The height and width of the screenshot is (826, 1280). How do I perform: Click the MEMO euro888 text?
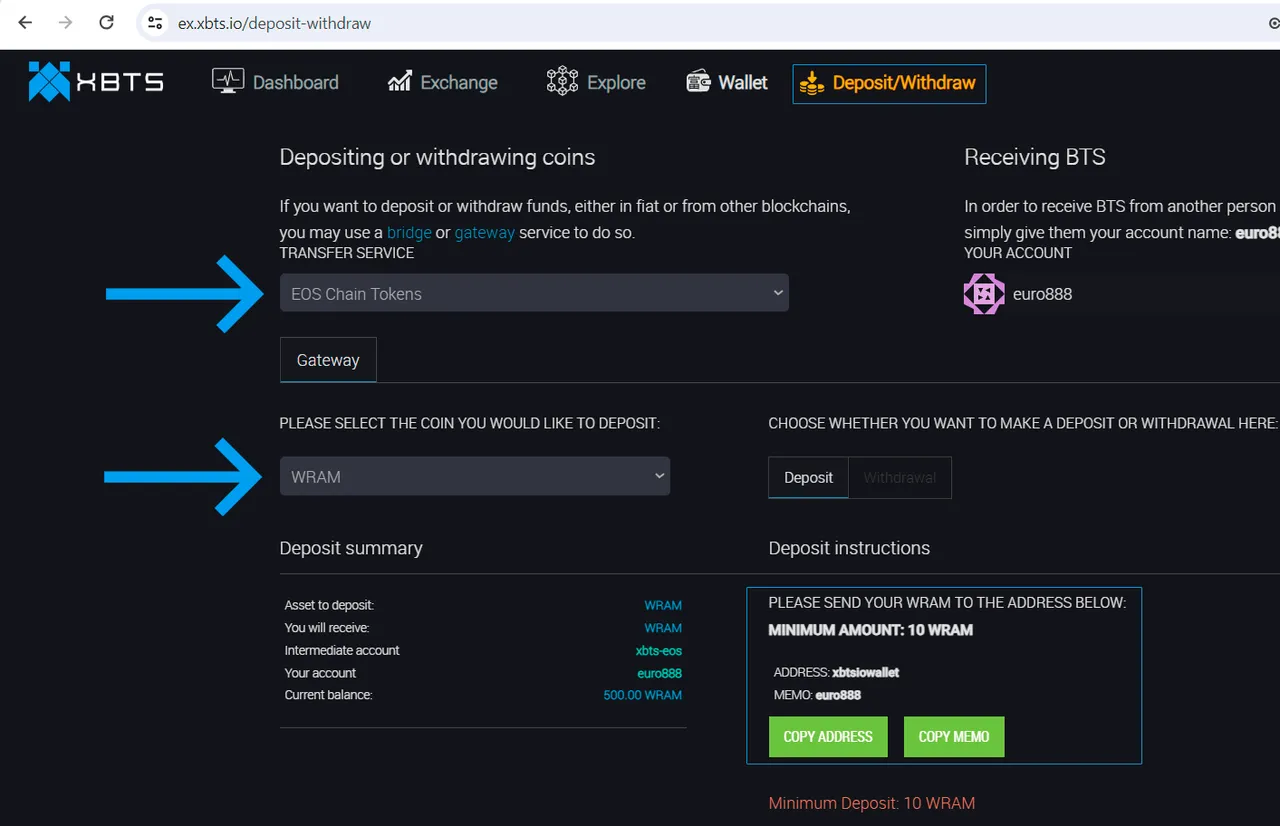coord(817,695)
